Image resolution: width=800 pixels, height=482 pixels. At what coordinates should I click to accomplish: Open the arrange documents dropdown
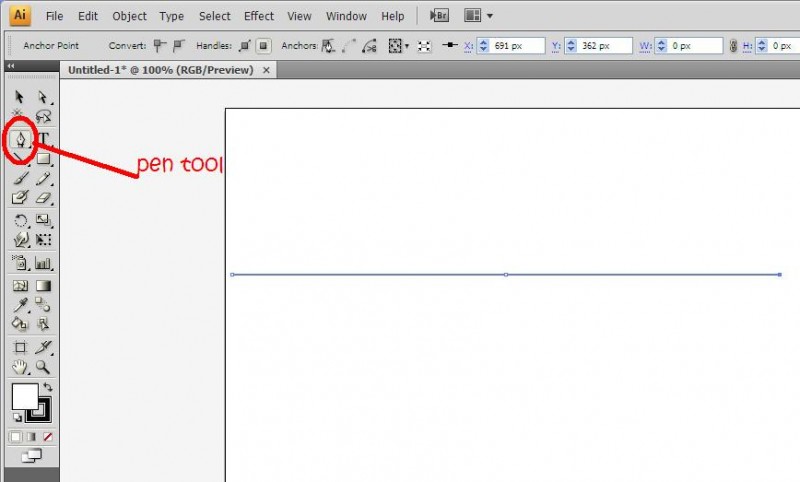(x=478, y=16)
